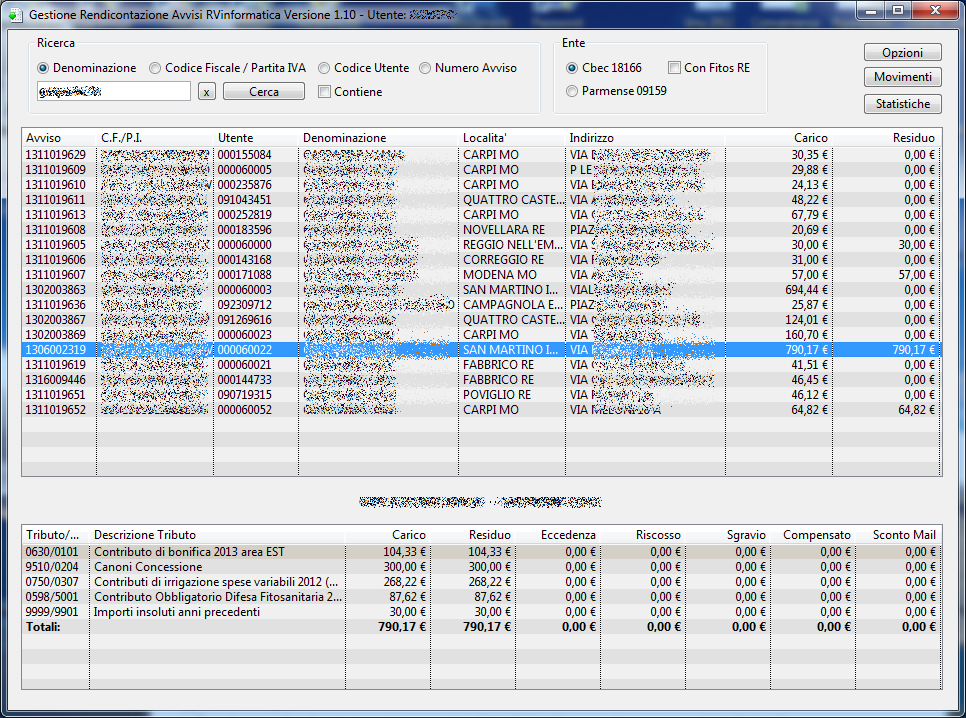Sort by the C.F./P.I. column header
The image size is (966, 718).
pyautogui.click(x=155, y=138)
